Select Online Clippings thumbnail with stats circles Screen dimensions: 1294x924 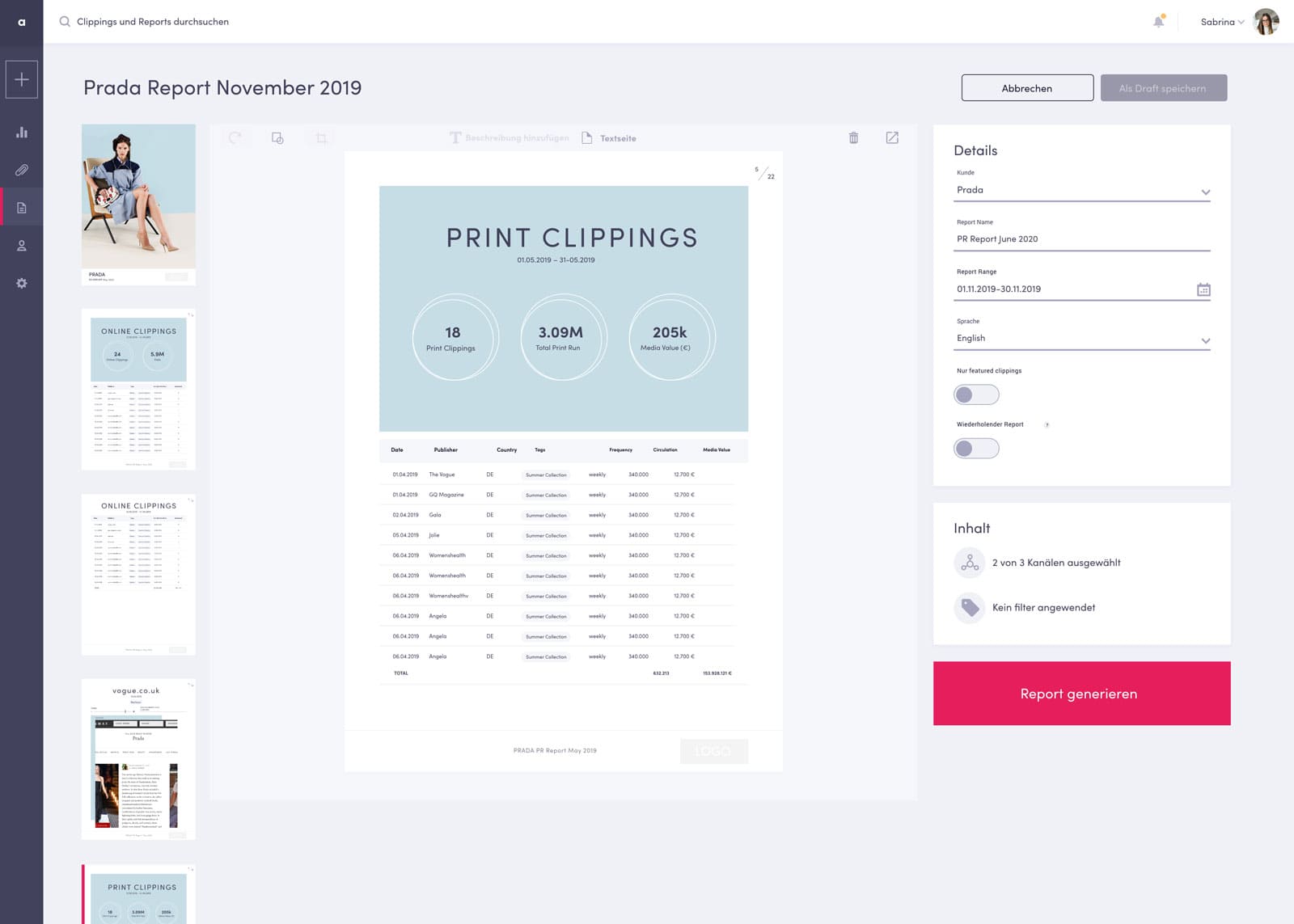138,390
